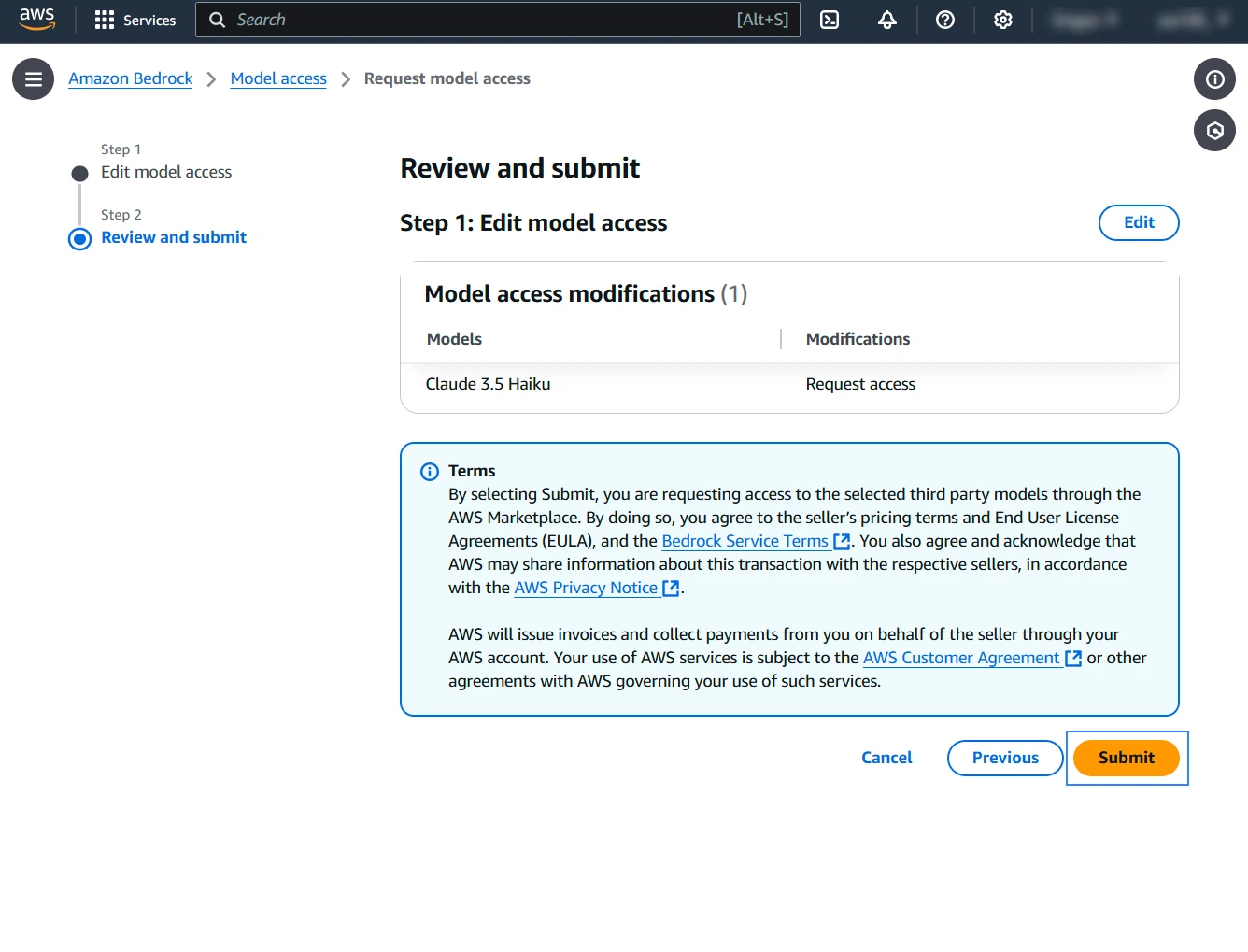The width and height of the screenshot is (1248, 952).
Task: Click the Review and submit heading
Action: pyautogui.click(x=520, y=168)
